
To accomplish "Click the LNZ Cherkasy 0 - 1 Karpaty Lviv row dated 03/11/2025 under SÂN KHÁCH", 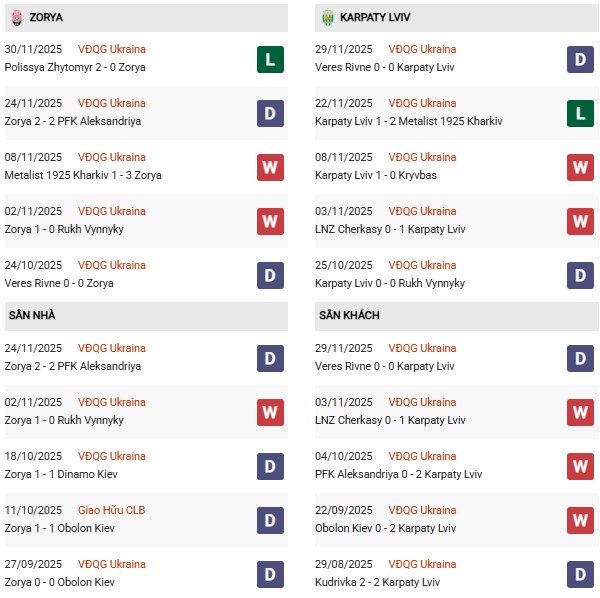I will coord(390,420).
